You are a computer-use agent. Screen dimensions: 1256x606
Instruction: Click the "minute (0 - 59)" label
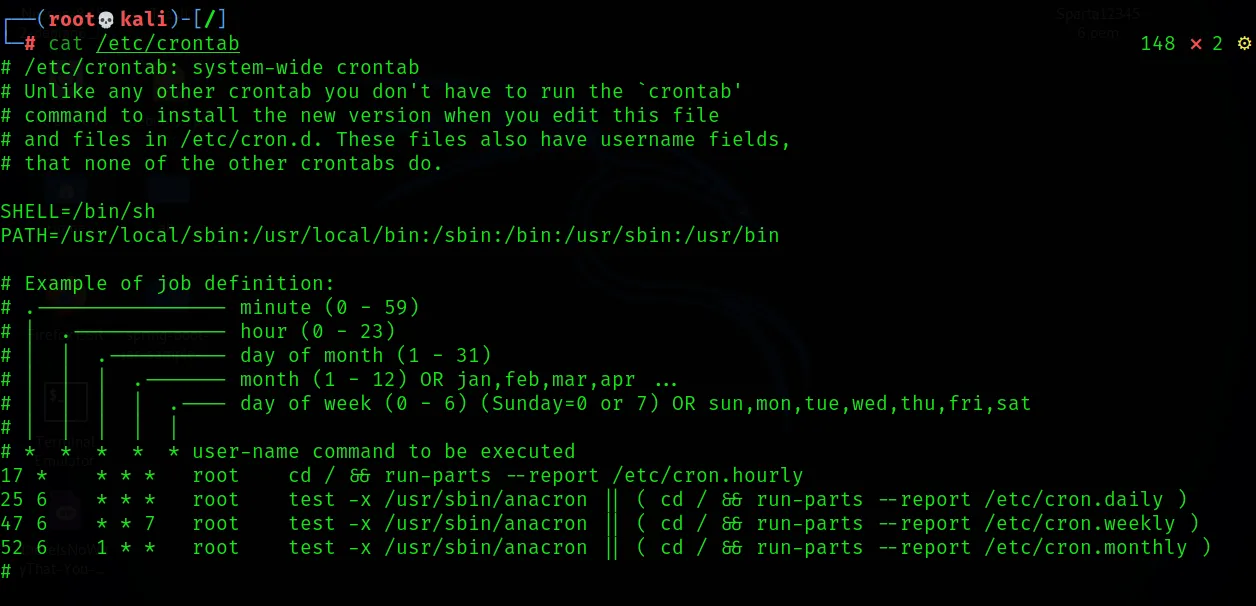coord(330,308)
